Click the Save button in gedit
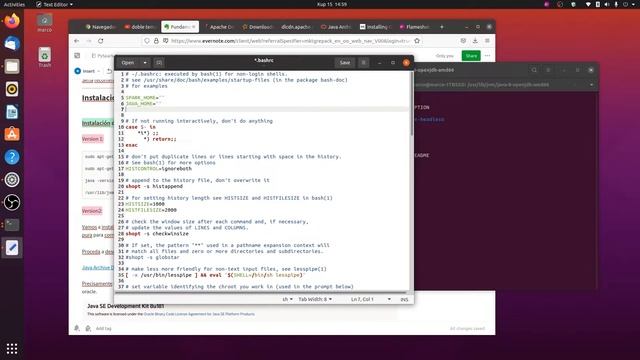This screenshot has height=360, width=640. pyautogui.click(x=345, y=62)
